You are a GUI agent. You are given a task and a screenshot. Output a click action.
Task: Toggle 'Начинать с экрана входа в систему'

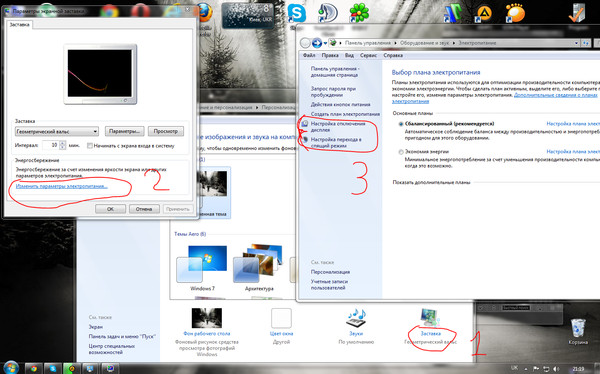(90, 146)
